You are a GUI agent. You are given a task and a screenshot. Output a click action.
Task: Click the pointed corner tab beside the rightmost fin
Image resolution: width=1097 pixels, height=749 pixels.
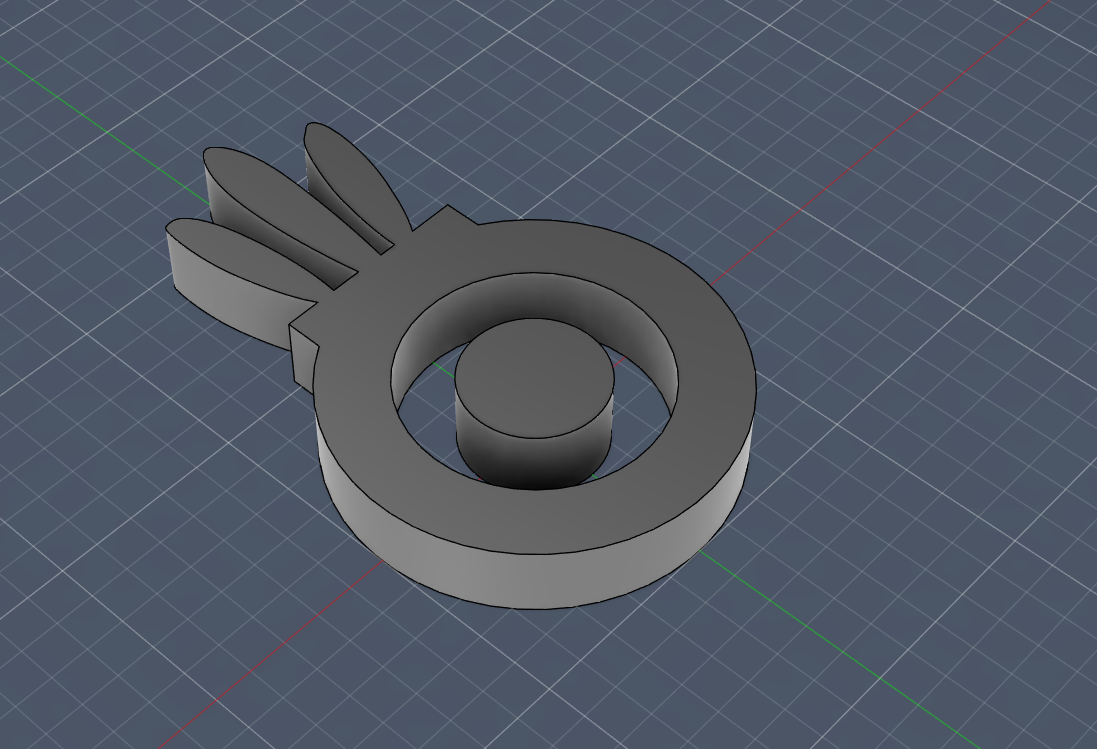click(447, 218)
